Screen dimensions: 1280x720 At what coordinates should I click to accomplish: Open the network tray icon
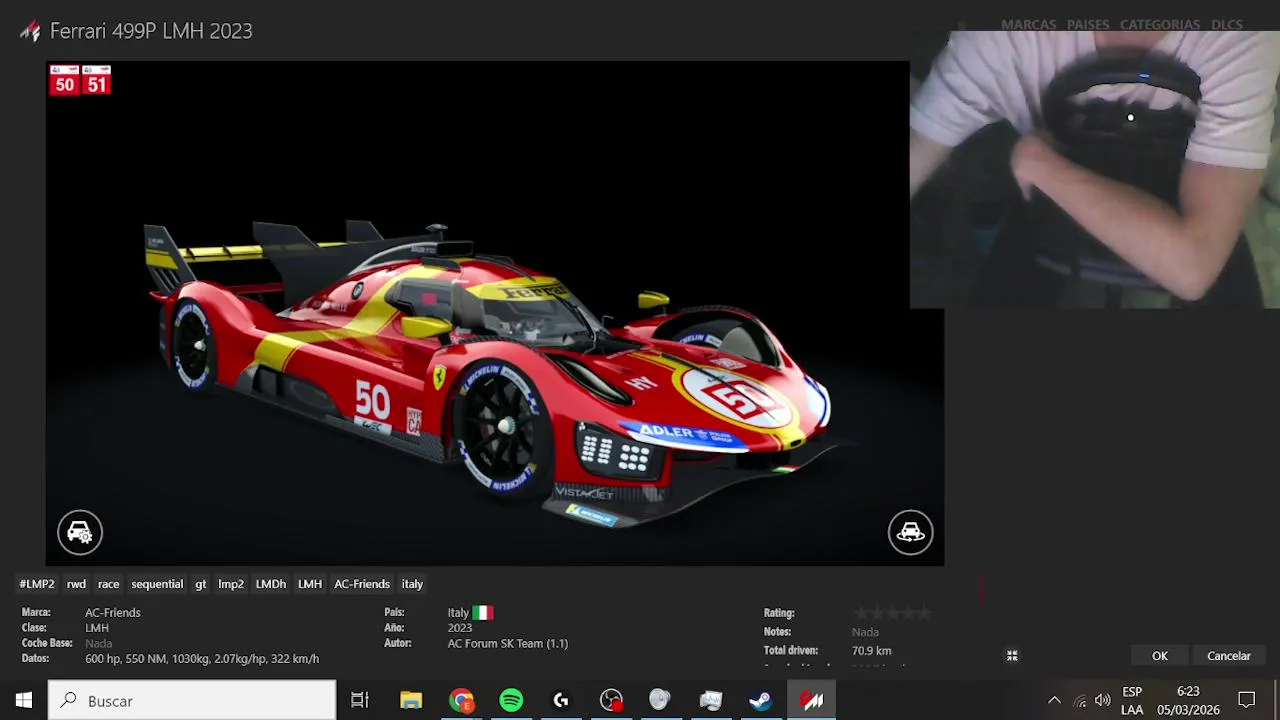click(x=1079, y=700)
